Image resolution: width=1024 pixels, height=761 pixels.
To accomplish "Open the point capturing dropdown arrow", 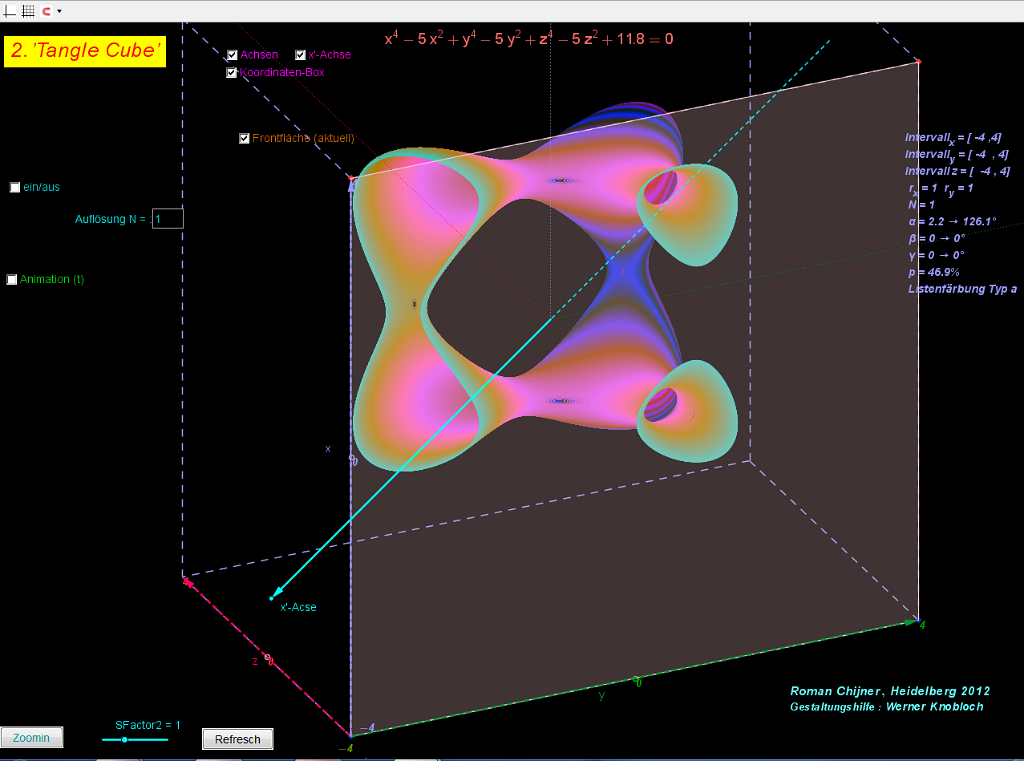I will coord(59,11).
